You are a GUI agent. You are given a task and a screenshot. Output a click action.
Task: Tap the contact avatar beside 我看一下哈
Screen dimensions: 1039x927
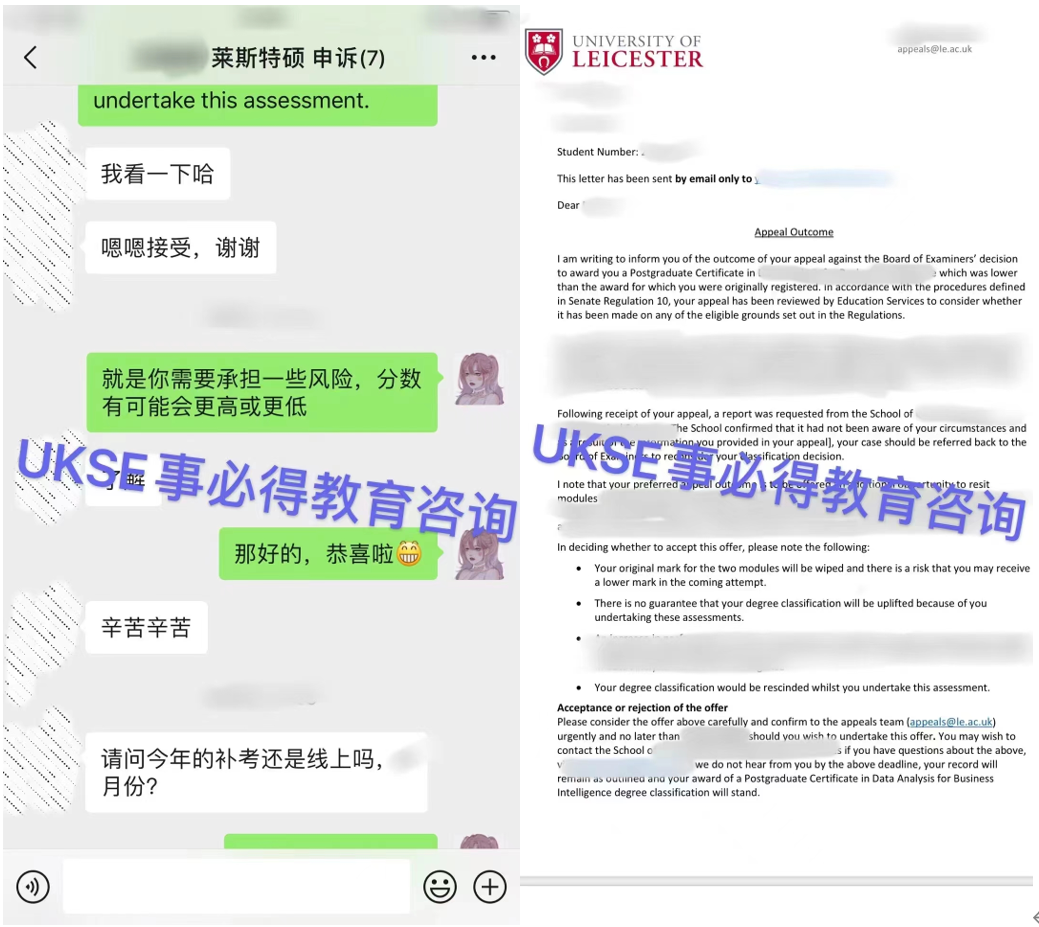pyautogui.click(x=42, y=174)
